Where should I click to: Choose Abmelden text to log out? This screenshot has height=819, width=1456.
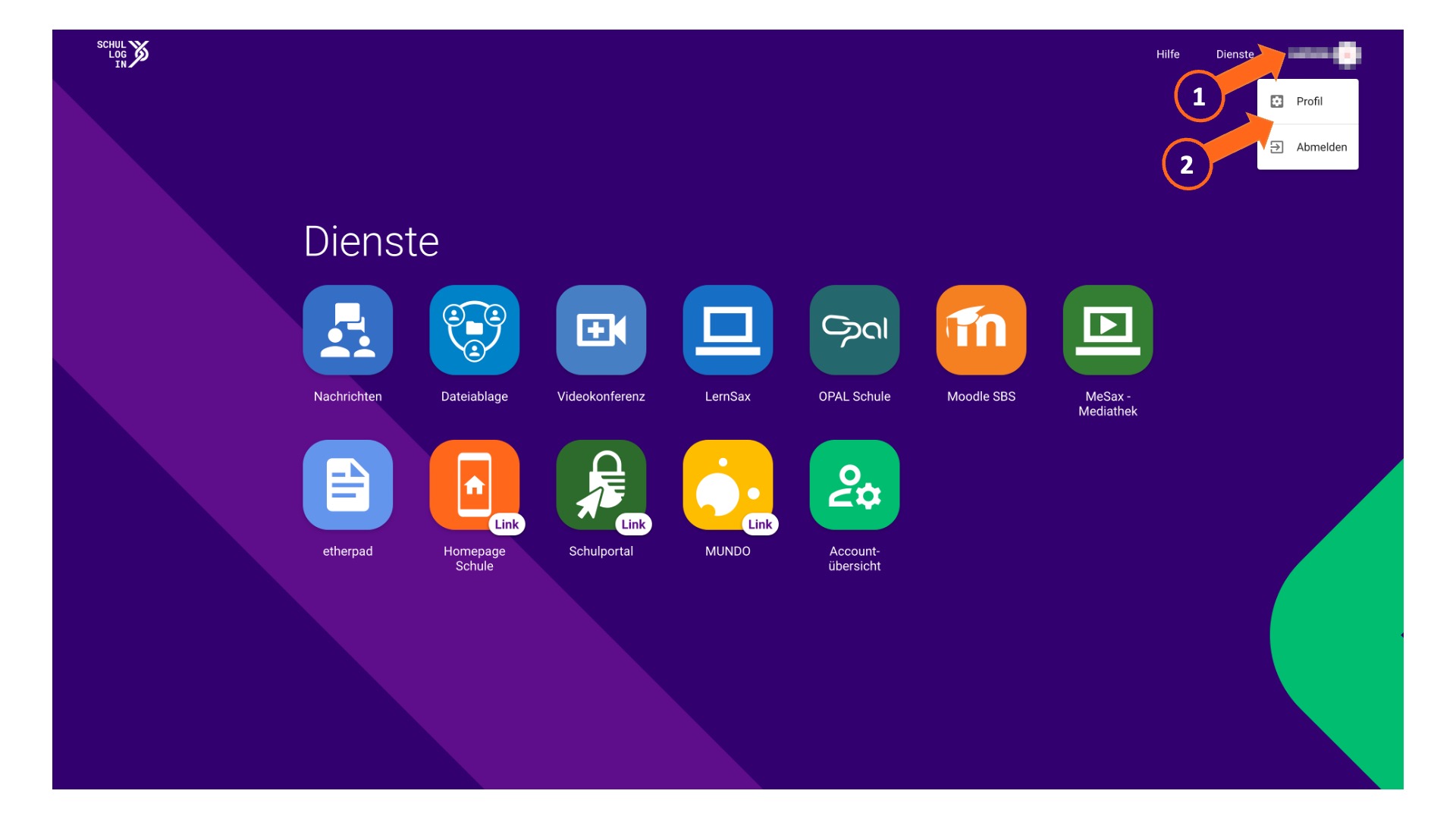click(1322, 147)
